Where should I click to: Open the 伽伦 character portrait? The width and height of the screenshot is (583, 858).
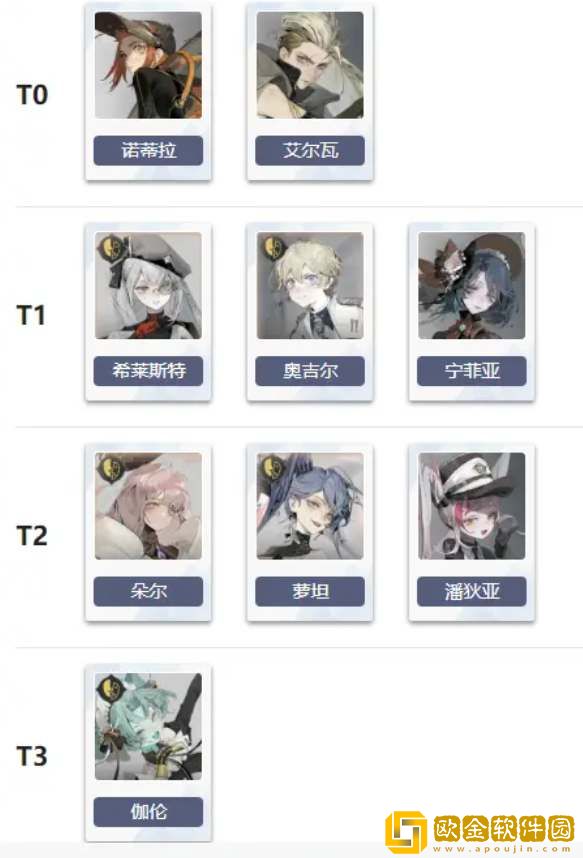[148, 727]
